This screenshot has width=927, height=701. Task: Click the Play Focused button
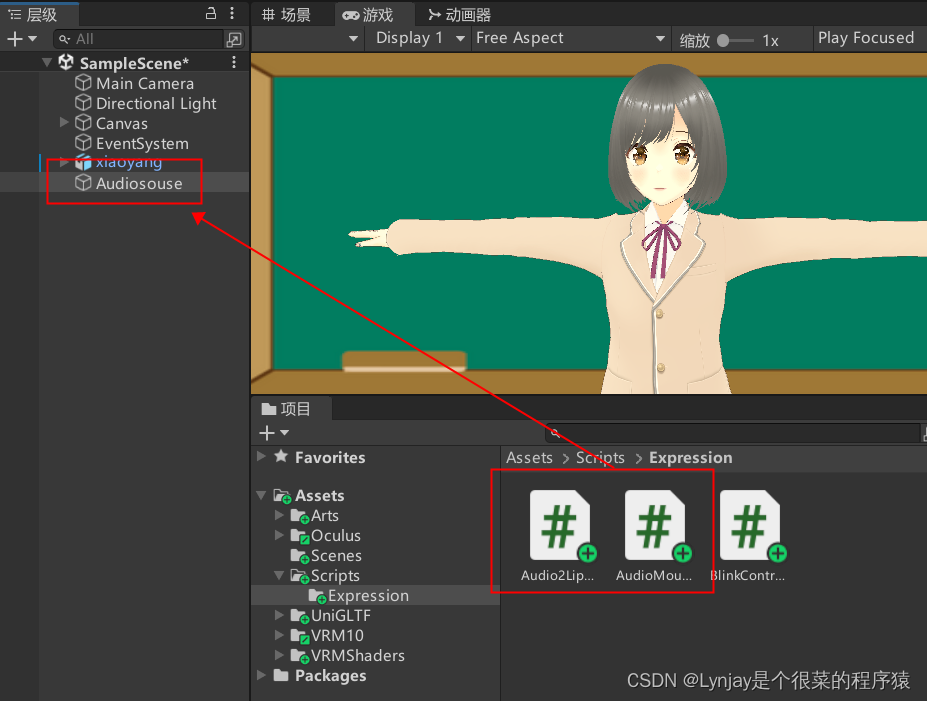click(x=866, y=38)
